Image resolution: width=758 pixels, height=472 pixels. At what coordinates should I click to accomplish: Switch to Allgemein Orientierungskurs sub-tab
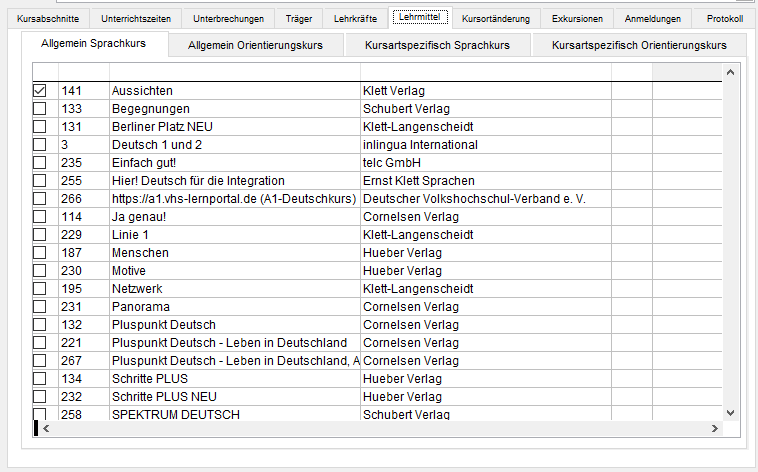click(x=255, y=45)
